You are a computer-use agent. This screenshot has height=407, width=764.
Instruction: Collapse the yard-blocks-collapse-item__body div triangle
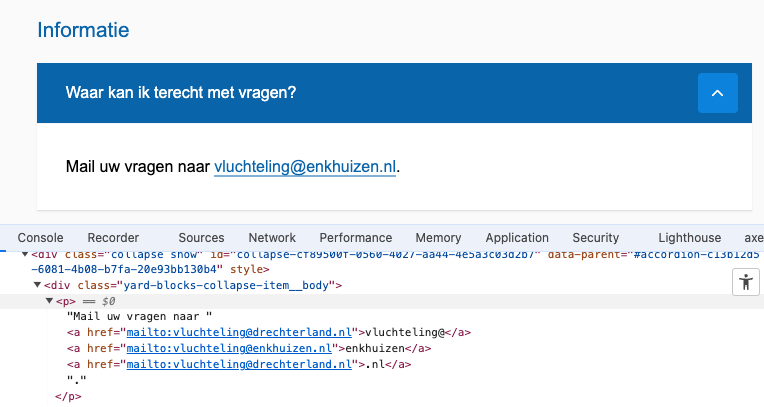pos(37,285)
